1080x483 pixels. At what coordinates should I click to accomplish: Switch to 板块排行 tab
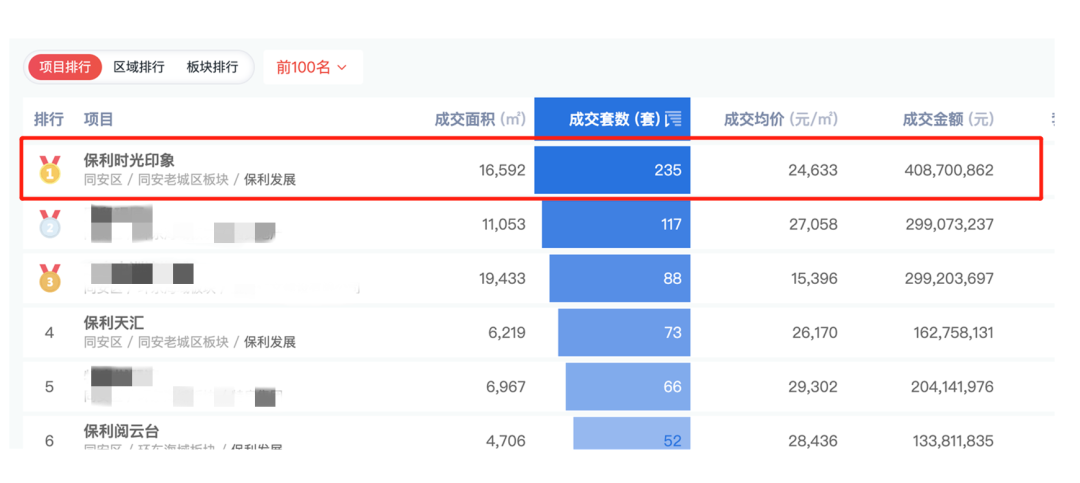[x=212, y=67]
